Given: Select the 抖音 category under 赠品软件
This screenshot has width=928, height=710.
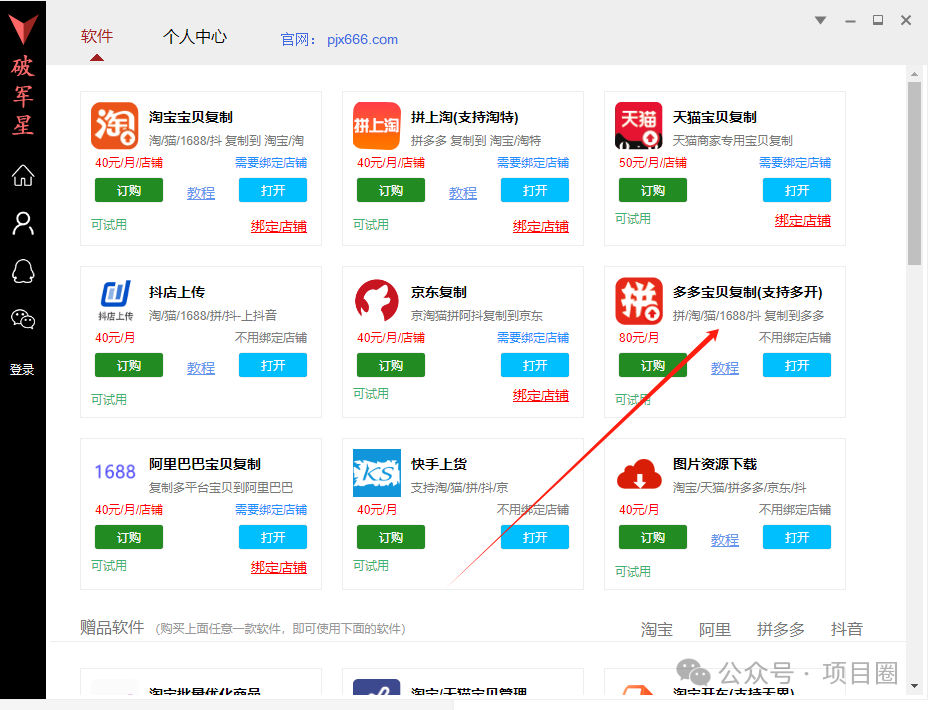Looking at the screenshot, I should click(x=846, y=629).
